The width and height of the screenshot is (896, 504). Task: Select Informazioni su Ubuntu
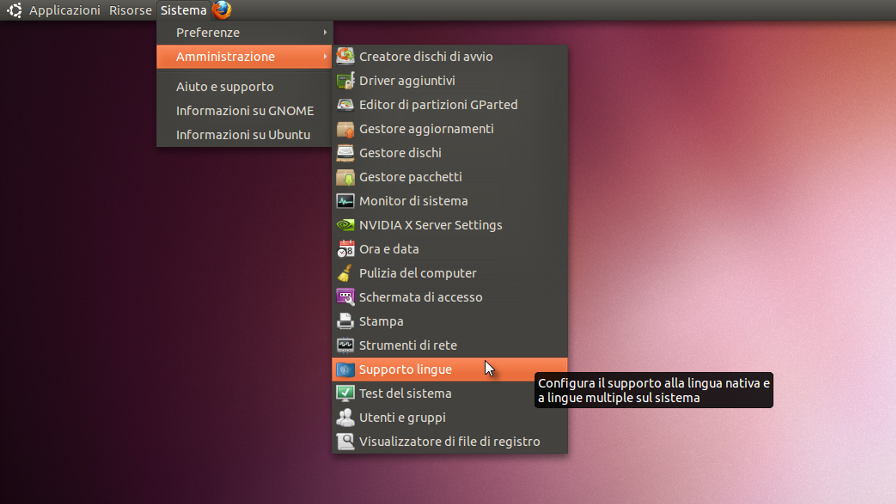(243, 135)
